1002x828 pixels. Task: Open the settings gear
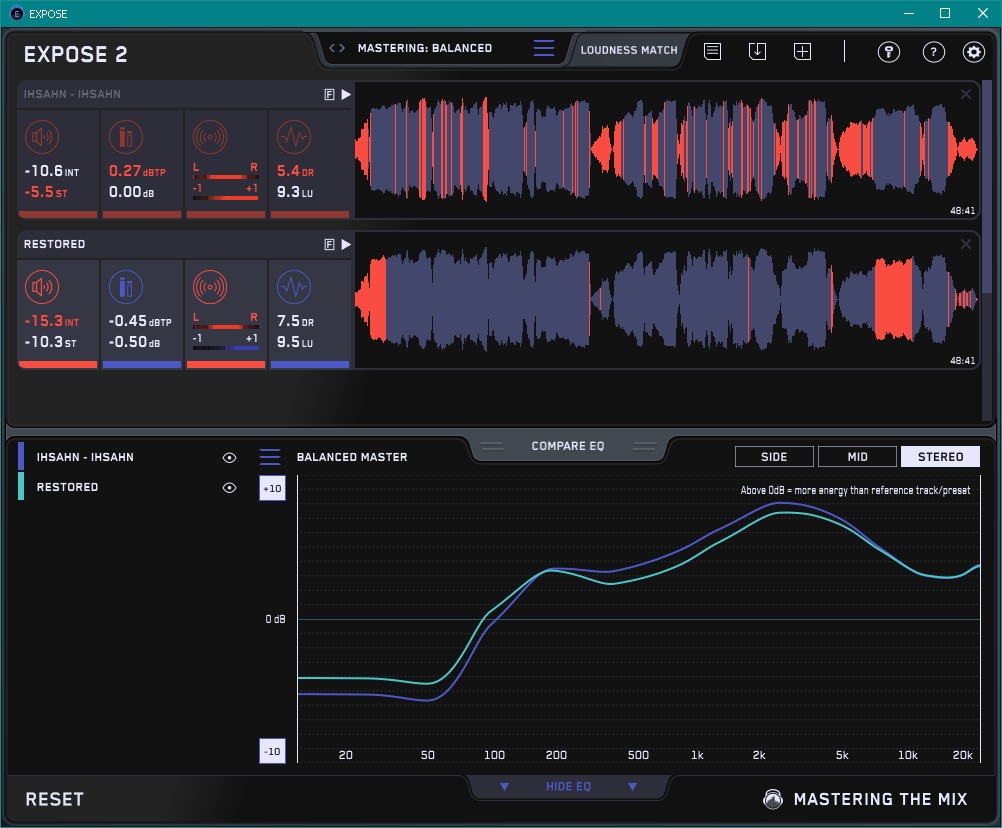tap(973, 52)
